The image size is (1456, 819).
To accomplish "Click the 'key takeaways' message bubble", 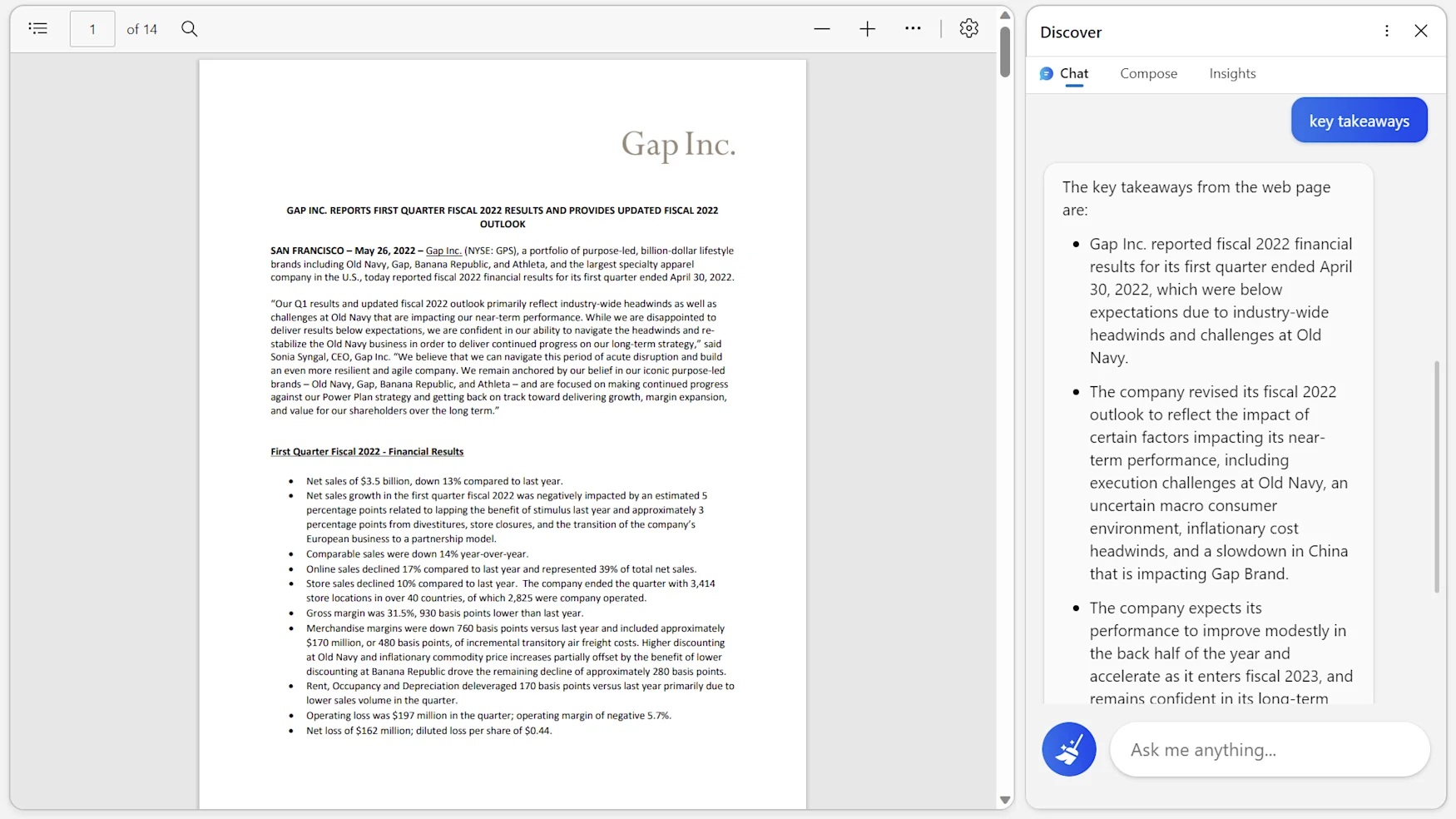I will (1359, 121).
